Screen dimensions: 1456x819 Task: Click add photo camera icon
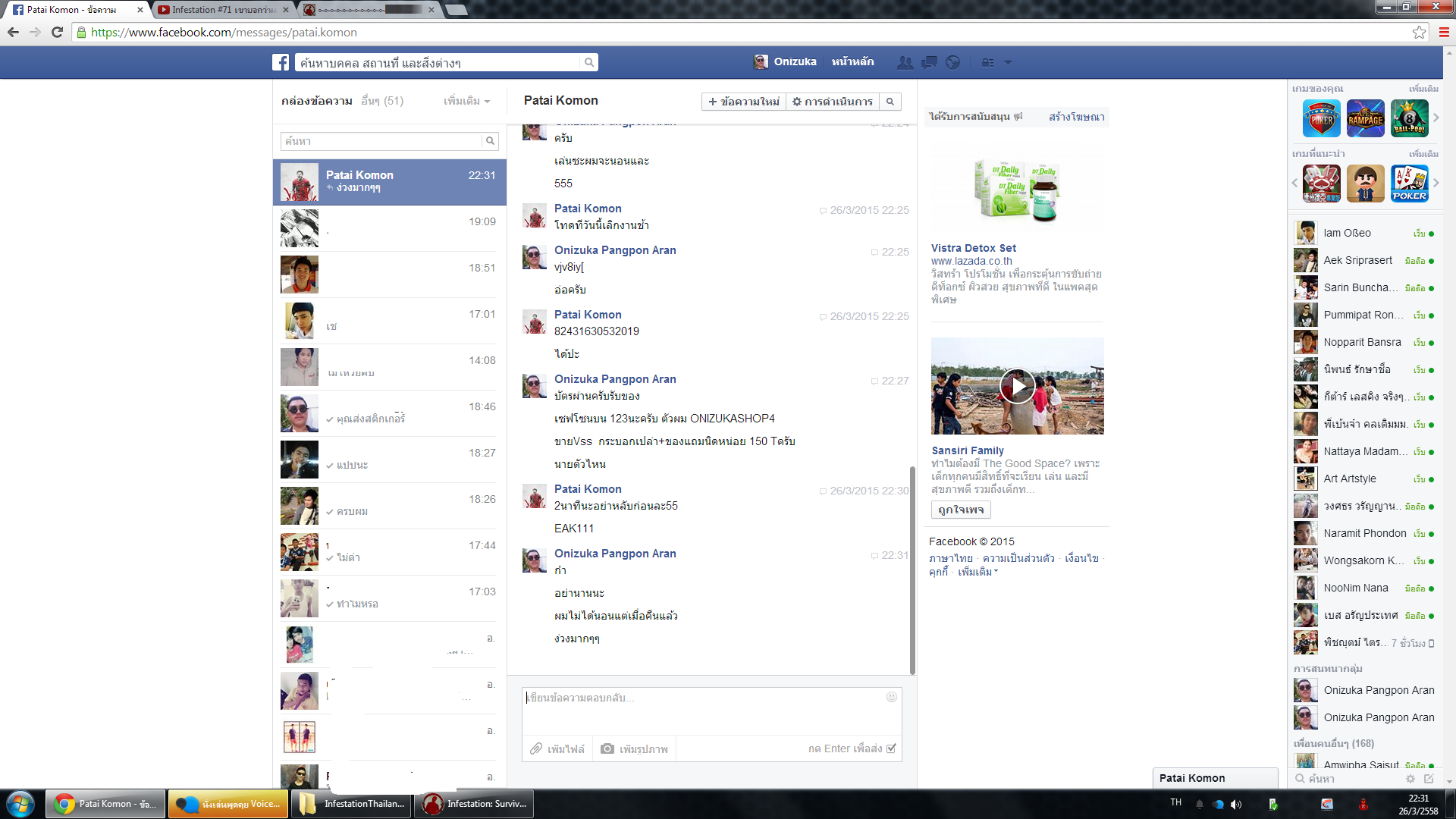tap(607, 748)
